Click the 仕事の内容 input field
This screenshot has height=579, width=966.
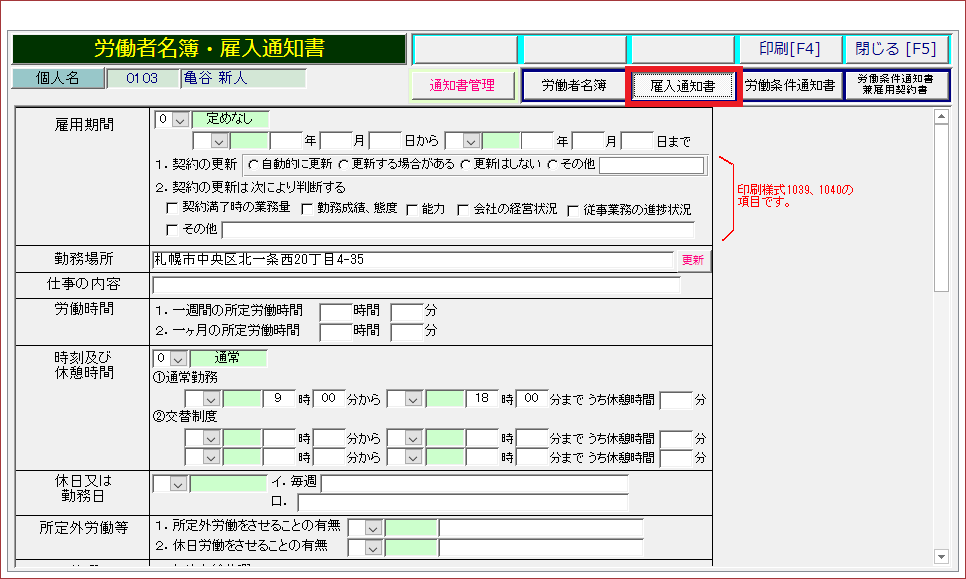pyautogui.click(x=415, y=285)
